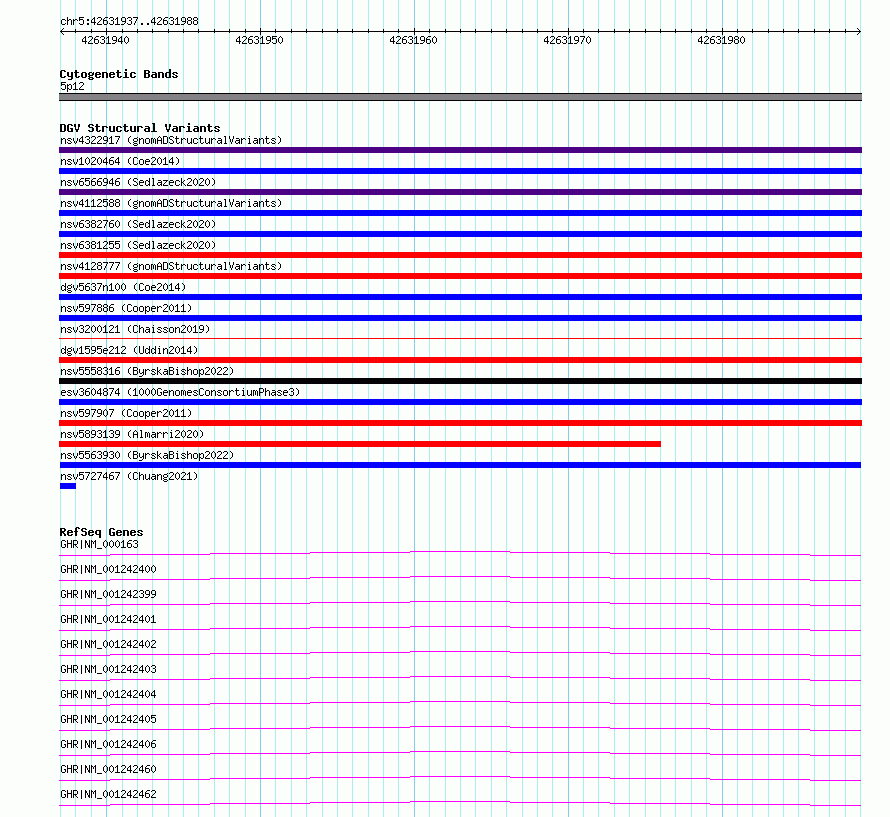
Task: Open esv3604874 1000GenomesConsortiumPhase3 label
Action: (180, 392)
